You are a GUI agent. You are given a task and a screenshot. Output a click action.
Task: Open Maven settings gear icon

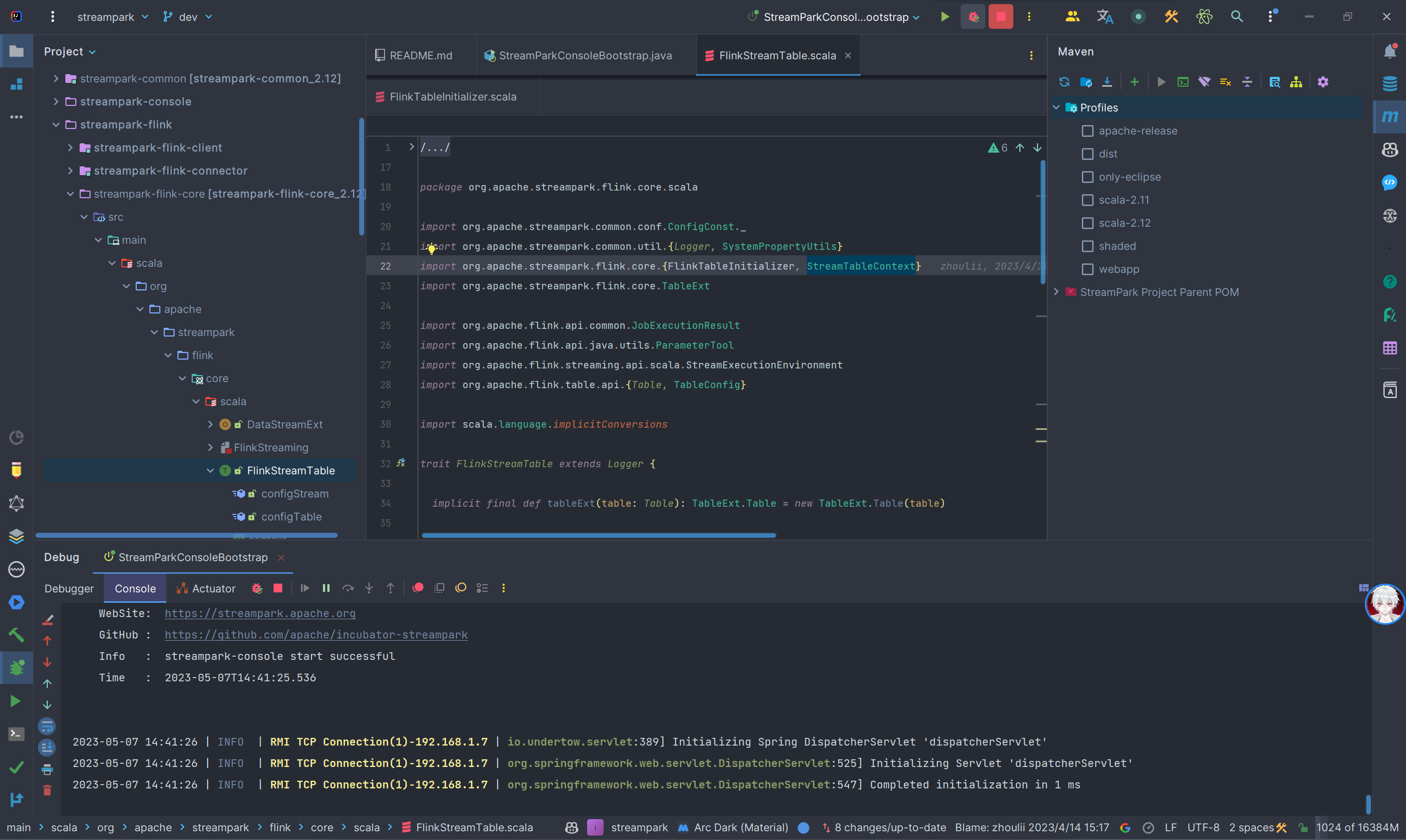coord(1323,82)
